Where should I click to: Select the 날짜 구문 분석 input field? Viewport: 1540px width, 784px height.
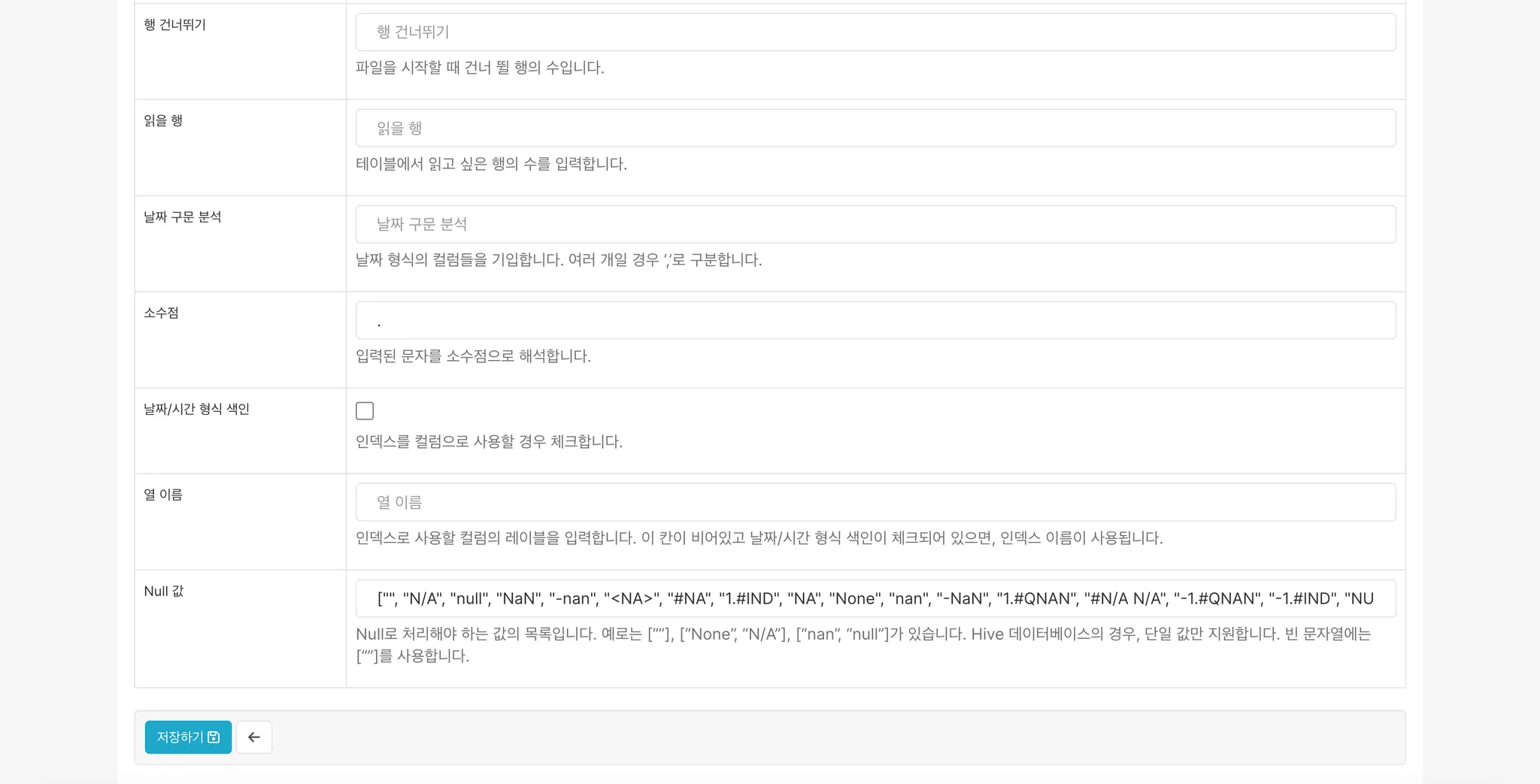click(875, 224)
